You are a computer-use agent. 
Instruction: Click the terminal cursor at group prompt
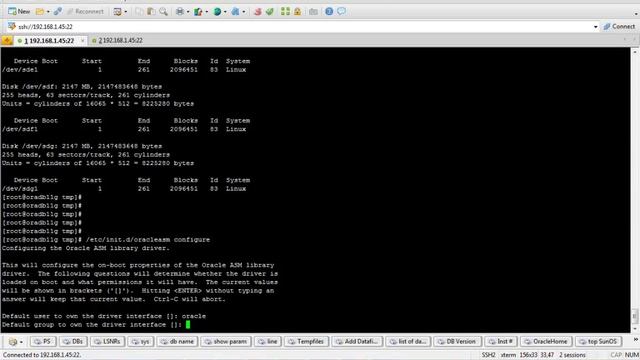click(x=188, y=324)
